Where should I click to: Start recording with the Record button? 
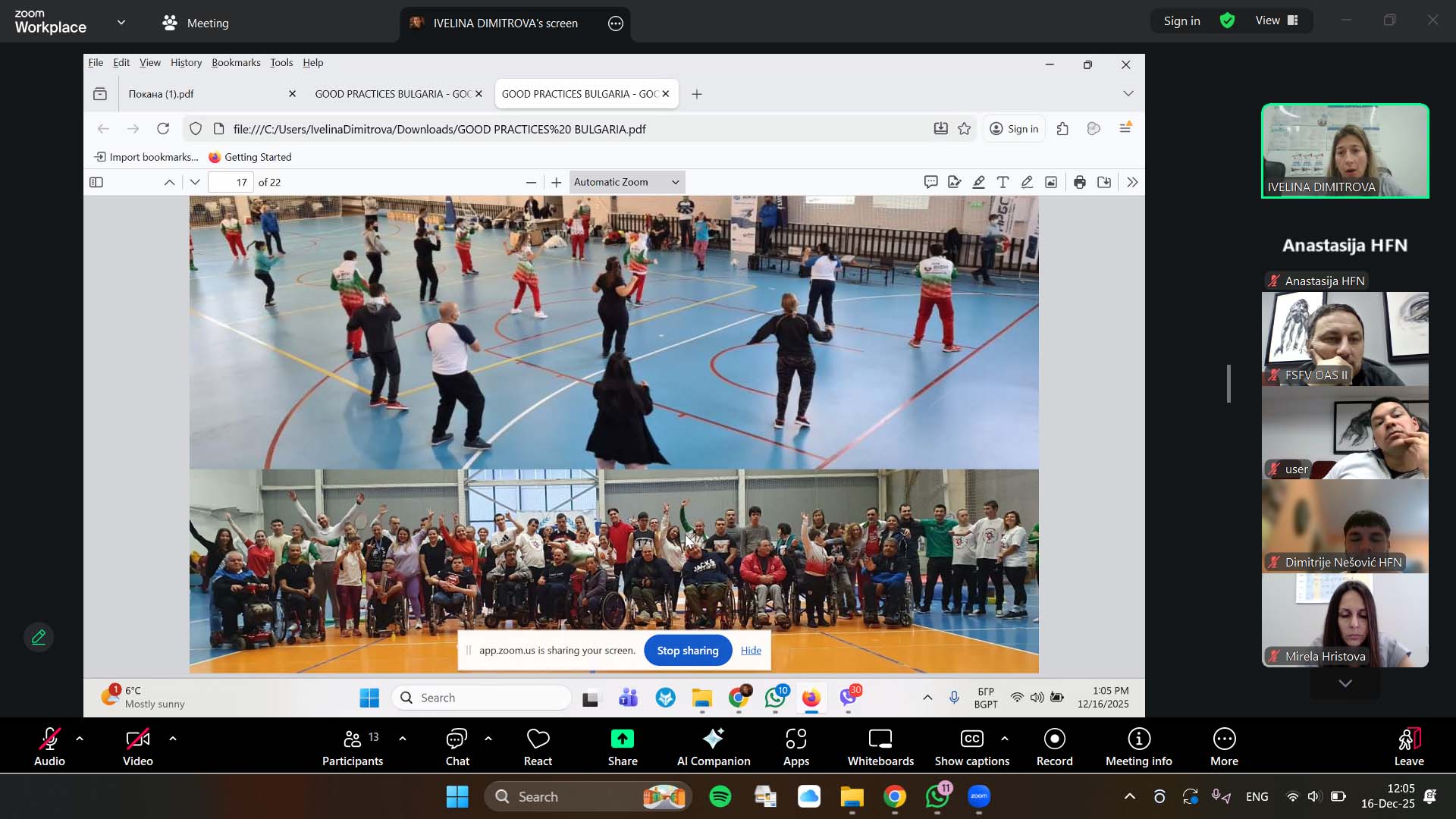click(1054, 747)
